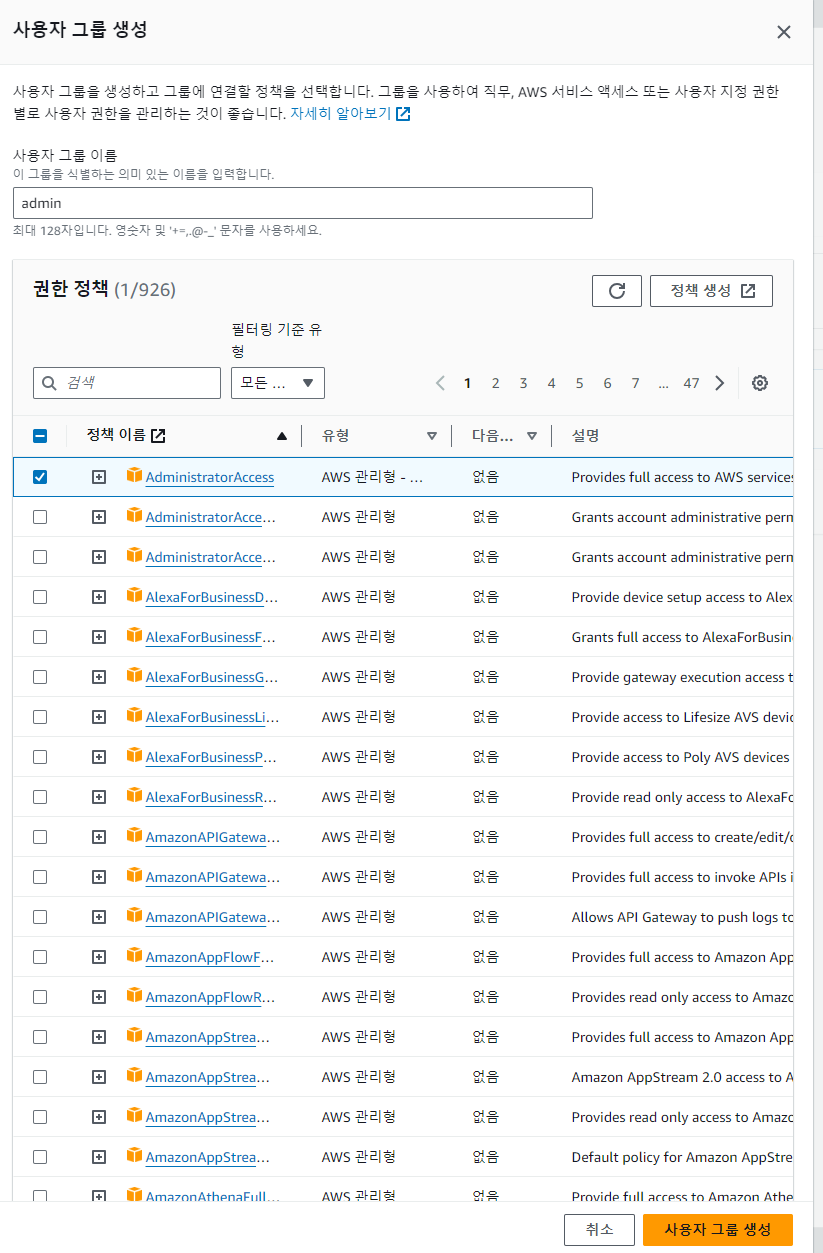Go to page 4 of policies
This screenshot has height=1253, width=823.
pyautogui.click(x=551, y=383)
